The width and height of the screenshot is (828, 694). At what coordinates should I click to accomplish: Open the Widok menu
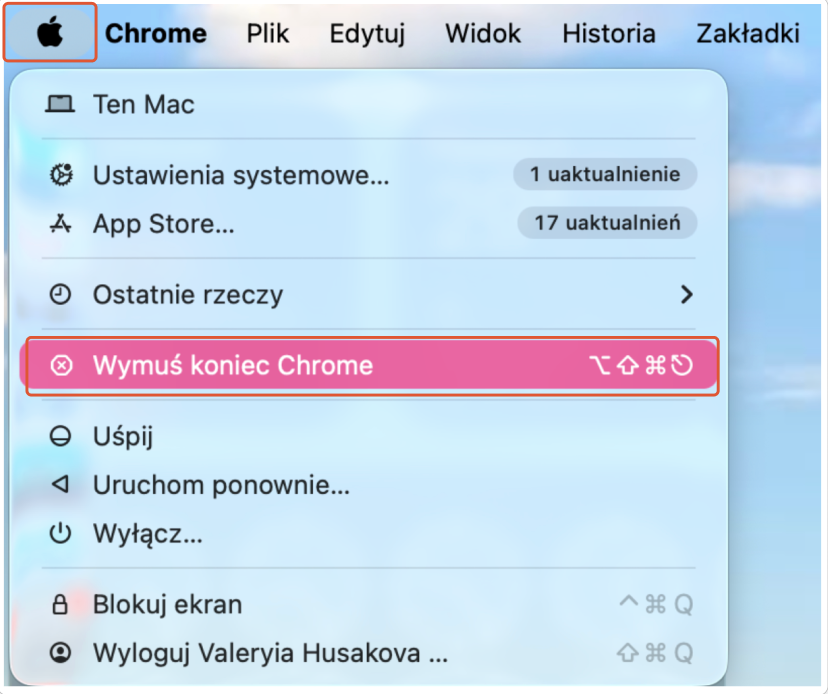(483, 34)
